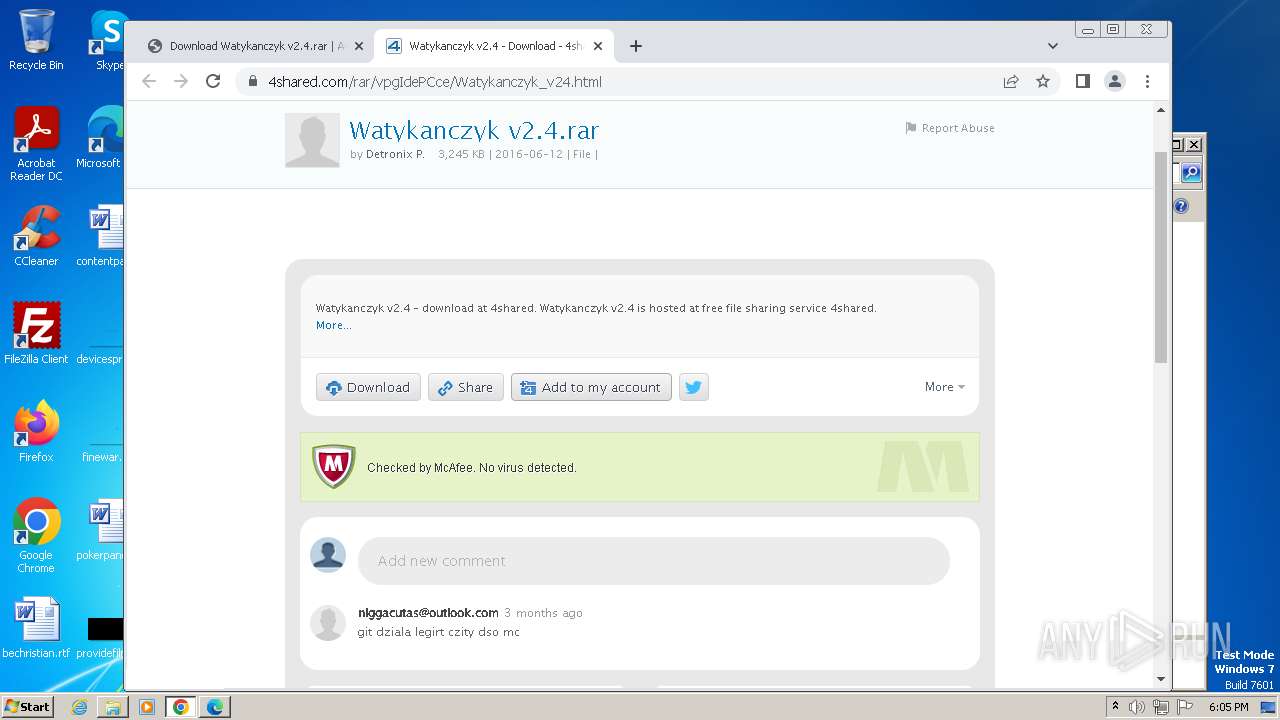Switch to Chrome in the taskbar
This screenshot has height=720, width=1280.
(x=181, y=707)
